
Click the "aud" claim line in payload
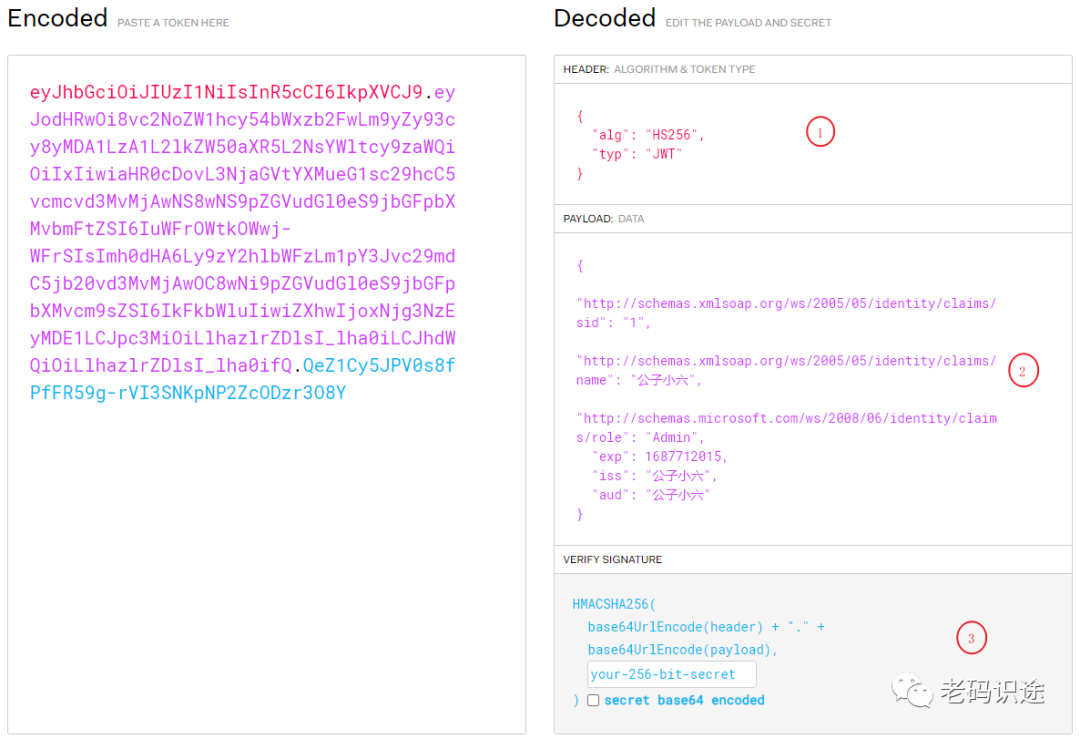tap(653, 495)
